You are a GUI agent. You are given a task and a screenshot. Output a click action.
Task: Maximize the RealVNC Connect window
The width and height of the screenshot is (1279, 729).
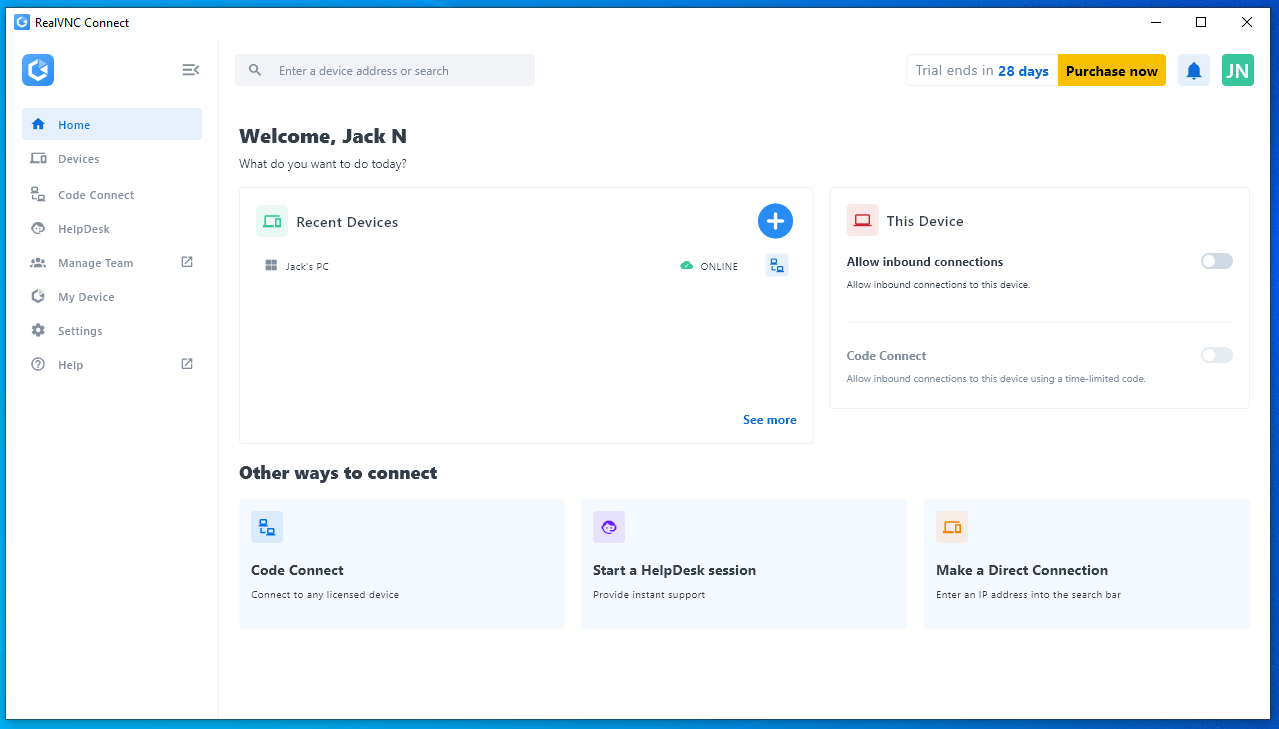pyautogui.click(x=1201, y=22)
